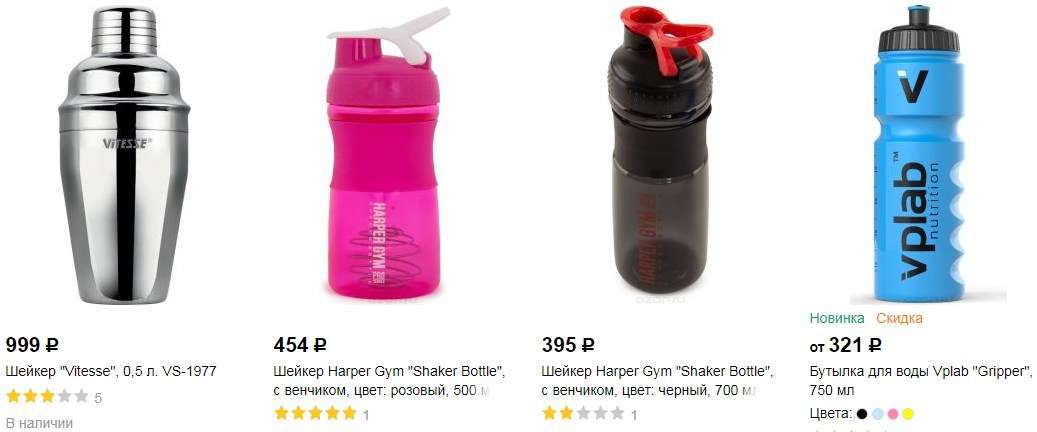Select the yellow color swatch
Viewport: 1037px width, 432px height.
[908, 414]
